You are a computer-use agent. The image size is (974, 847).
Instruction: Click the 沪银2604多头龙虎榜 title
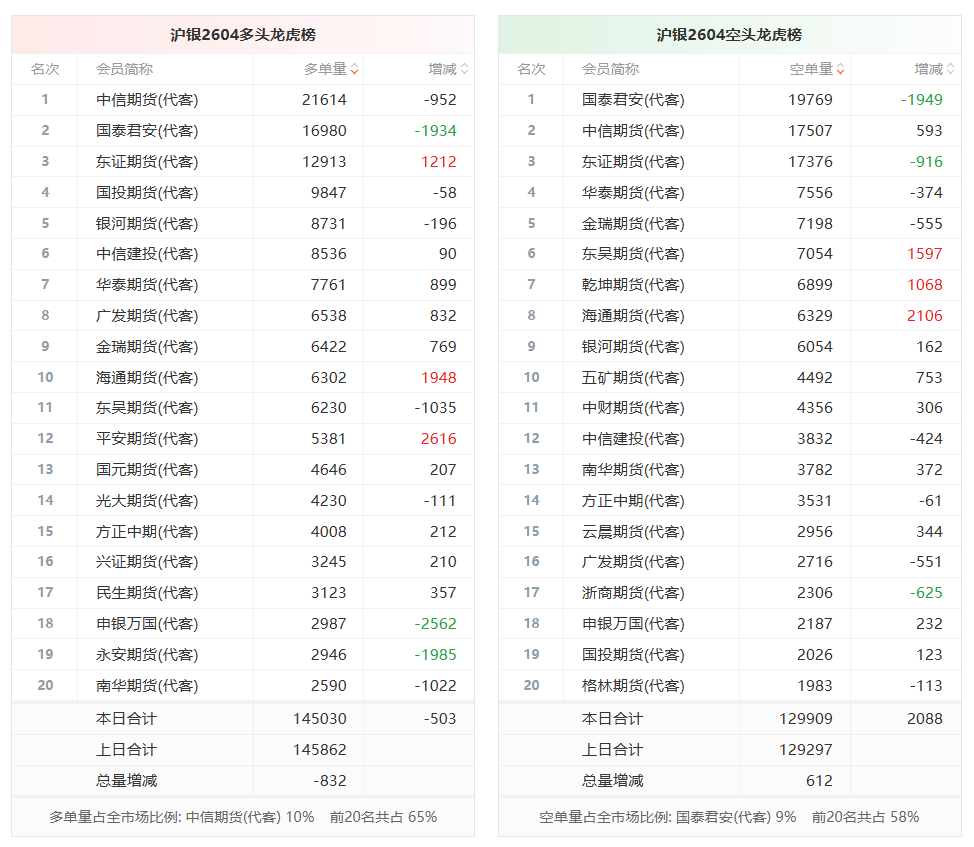(x=243, y=35)
